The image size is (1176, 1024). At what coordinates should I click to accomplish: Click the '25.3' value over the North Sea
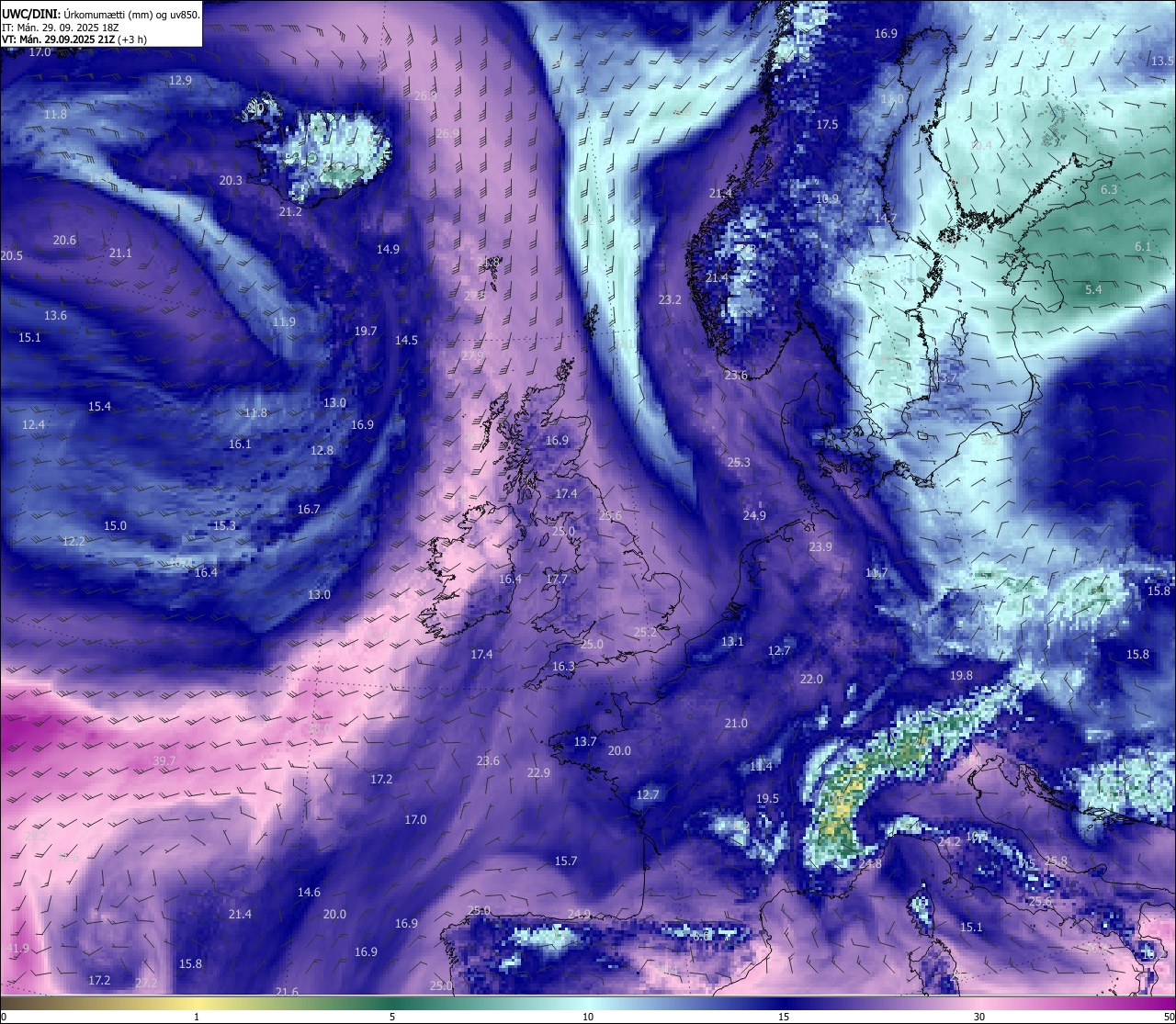pyautogui.click(x=739, y=463)
